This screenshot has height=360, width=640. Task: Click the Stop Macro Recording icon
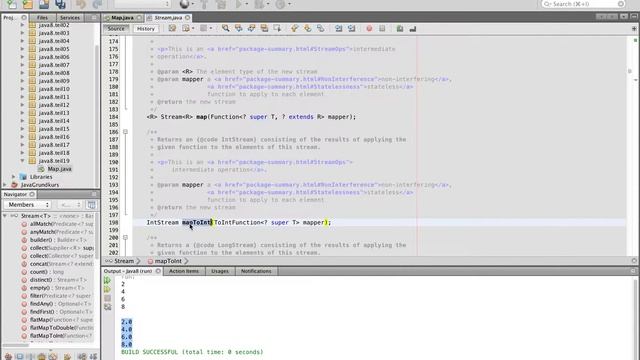(x=382, y=28)
